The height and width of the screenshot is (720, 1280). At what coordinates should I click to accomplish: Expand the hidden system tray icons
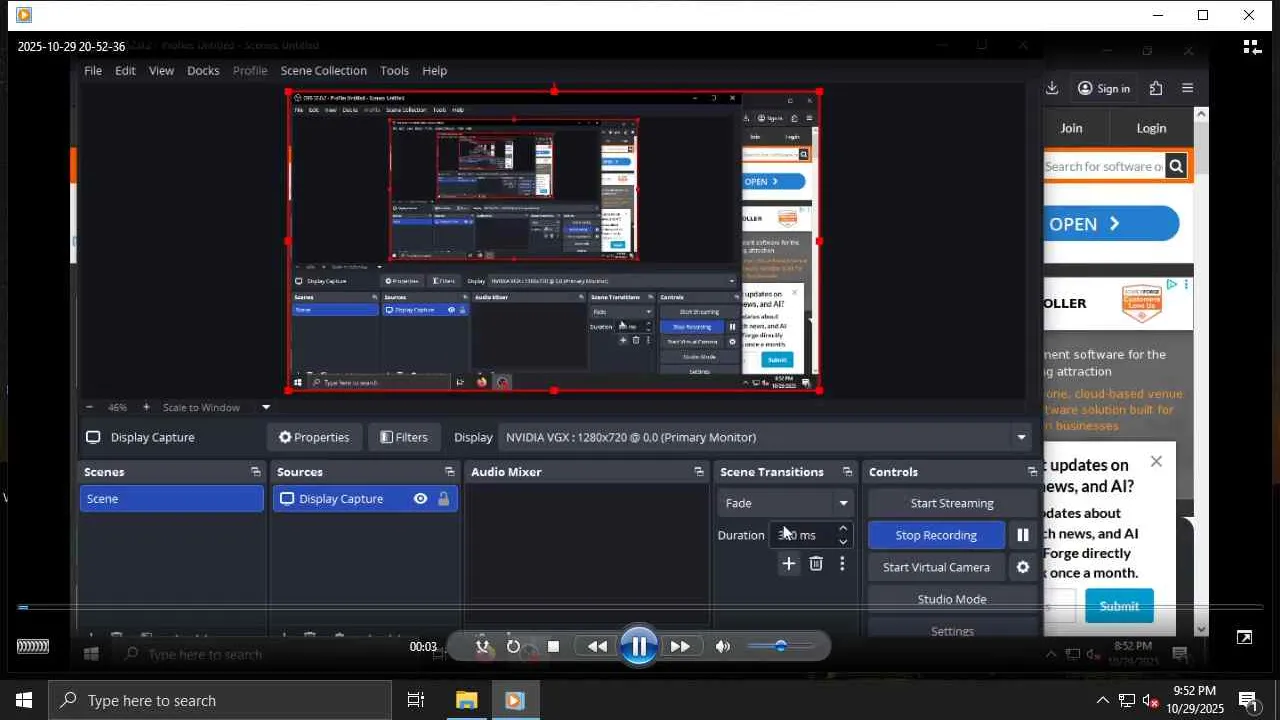(x=1102, y=700)
